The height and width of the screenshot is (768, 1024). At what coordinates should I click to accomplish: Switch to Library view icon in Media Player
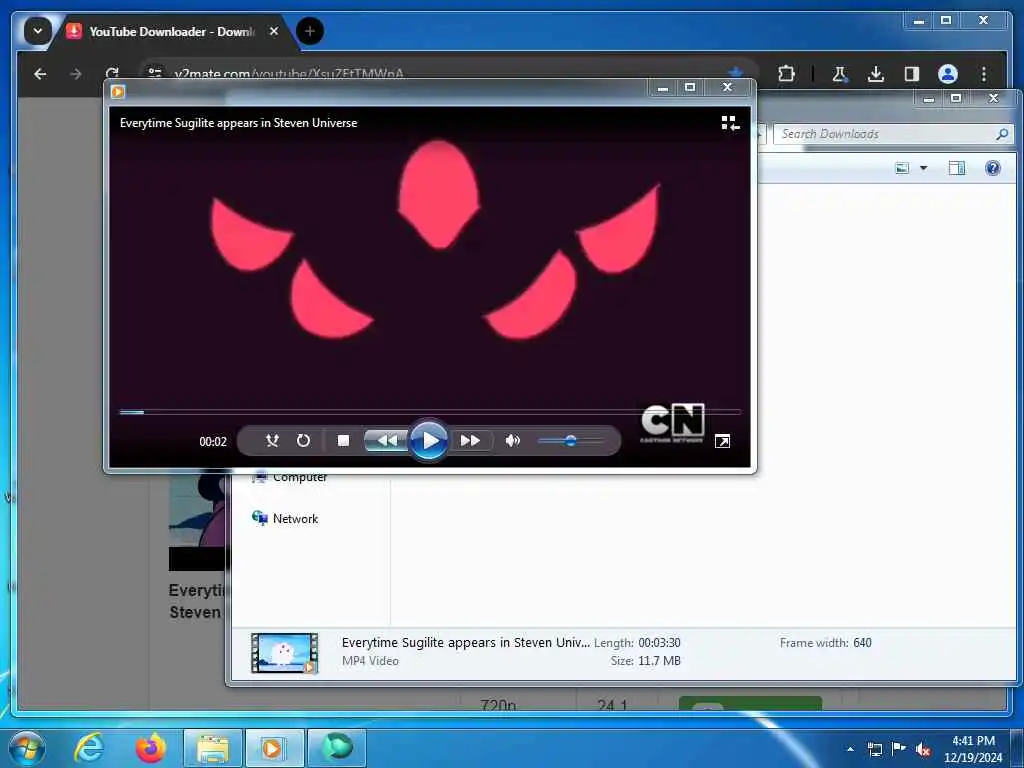click(730, 123)
